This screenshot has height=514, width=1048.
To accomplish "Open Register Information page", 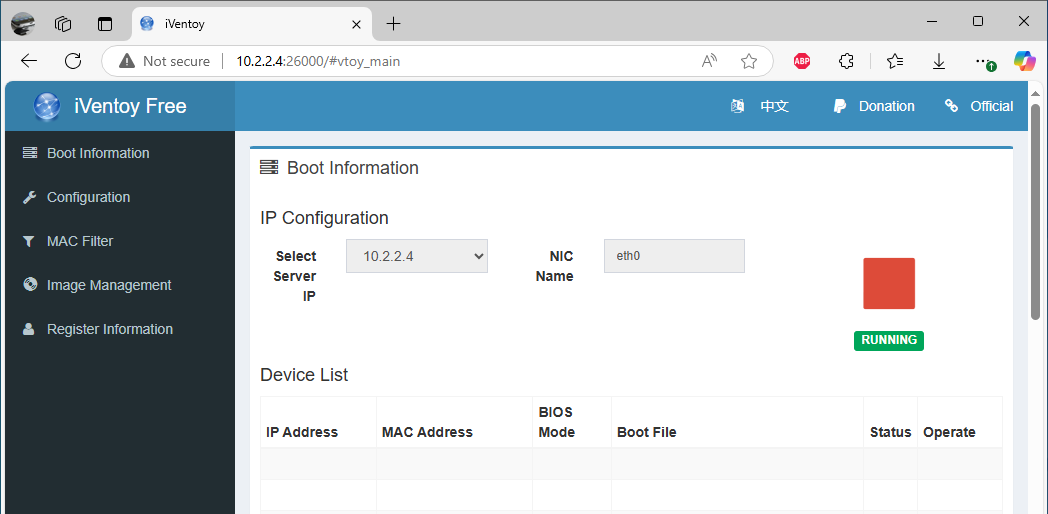I will click(109, 329).
